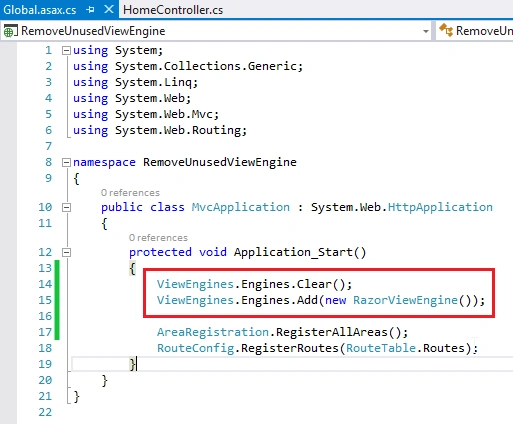
Task: Click AreaRegistration on line 17
Action: 213,332
